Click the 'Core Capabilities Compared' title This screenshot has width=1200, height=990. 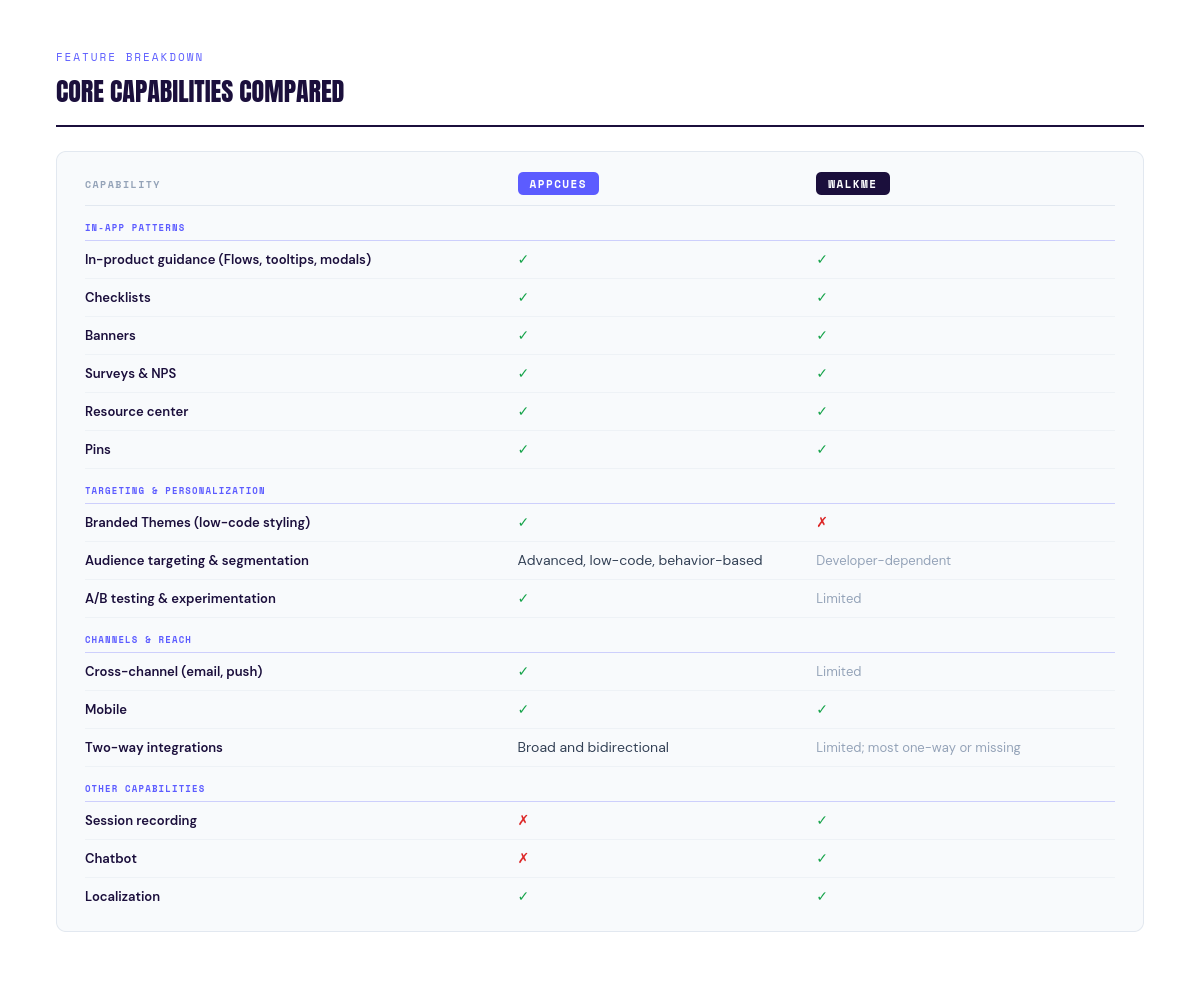click(200, 92)
